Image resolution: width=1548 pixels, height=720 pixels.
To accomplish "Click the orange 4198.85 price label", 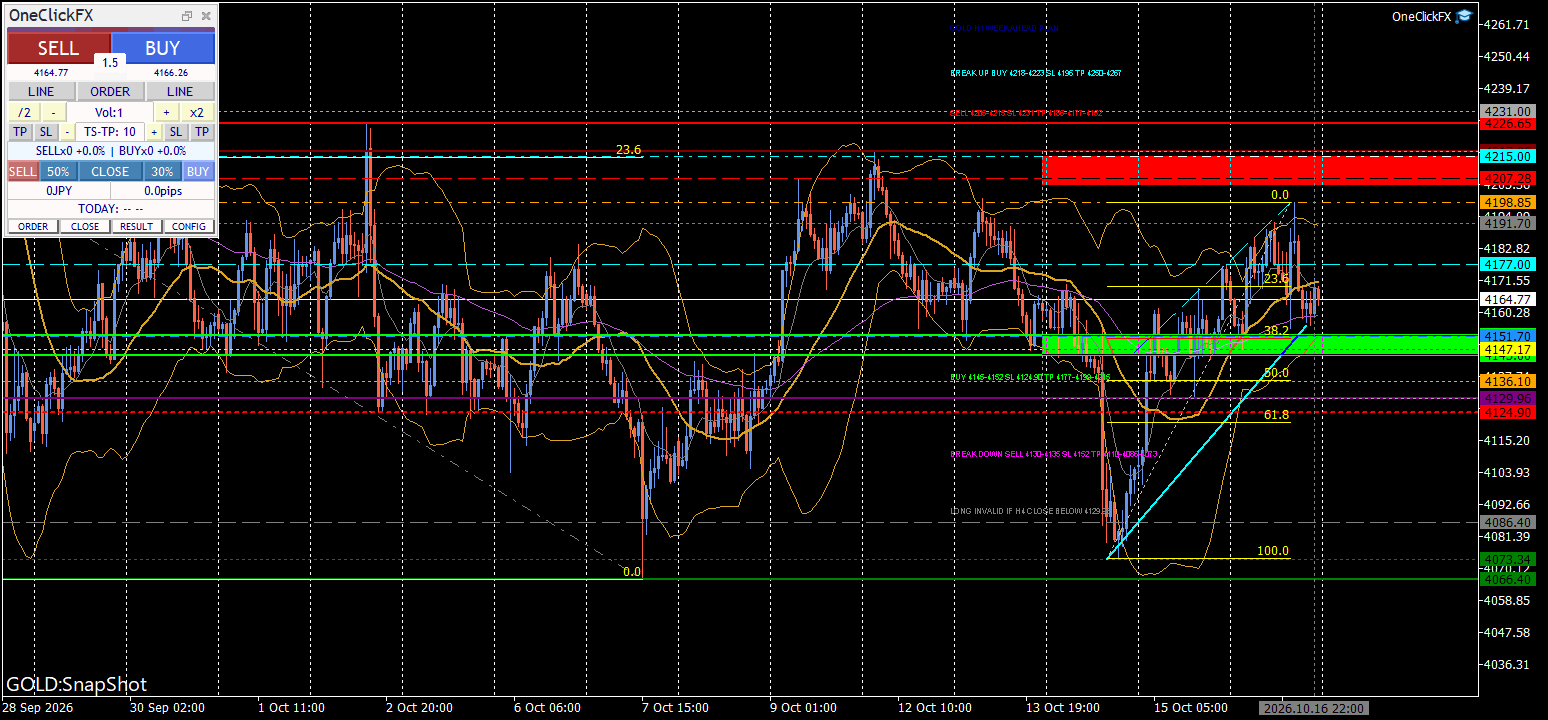I will click(x=1507, y=202).
